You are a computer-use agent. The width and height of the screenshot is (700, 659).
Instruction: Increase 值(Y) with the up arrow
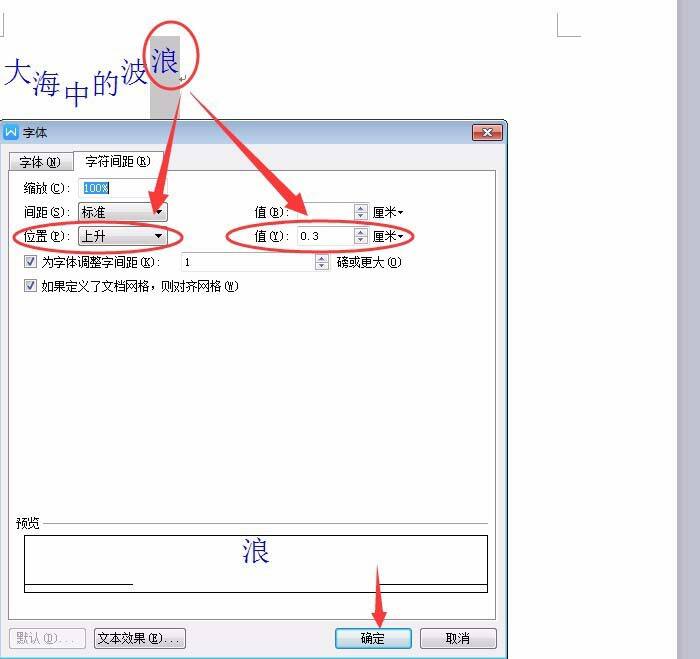(361, 232)
